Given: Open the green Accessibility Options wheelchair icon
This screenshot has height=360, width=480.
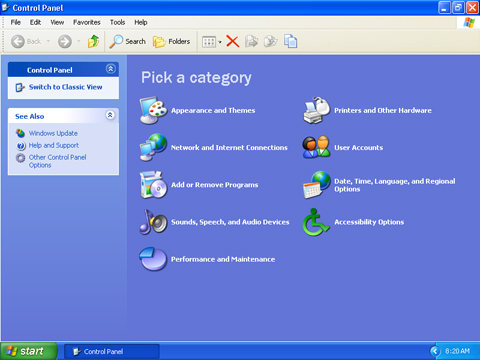Looking at the screenshot, I should click(x=316, y=222).
